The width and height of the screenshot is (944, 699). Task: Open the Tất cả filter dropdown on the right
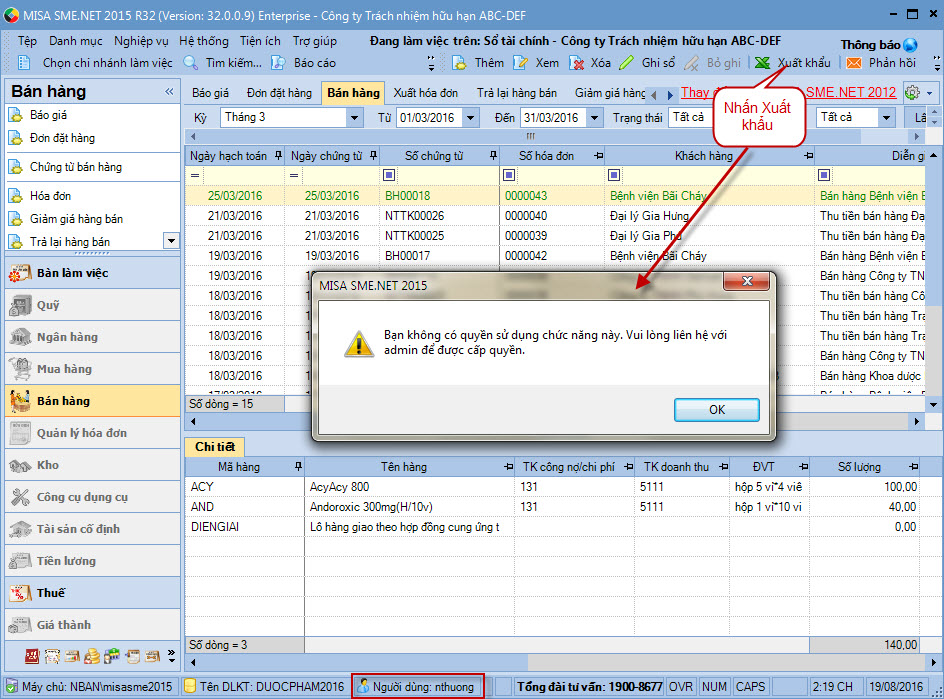click(886, 117)
